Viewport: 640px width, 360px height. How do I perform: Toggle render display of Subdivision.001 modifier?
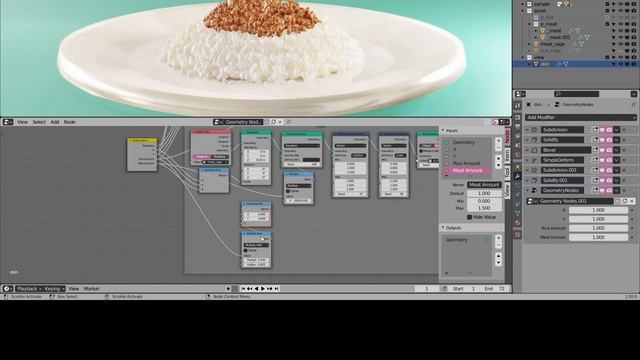(609, 170)
